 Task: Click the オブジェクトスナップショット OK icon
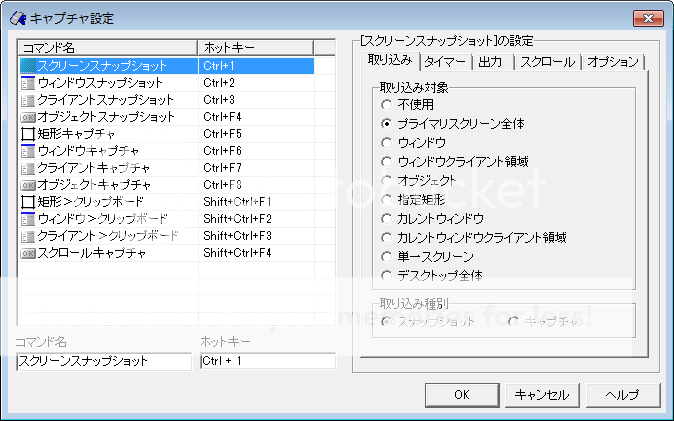click(x=28, y=117)
